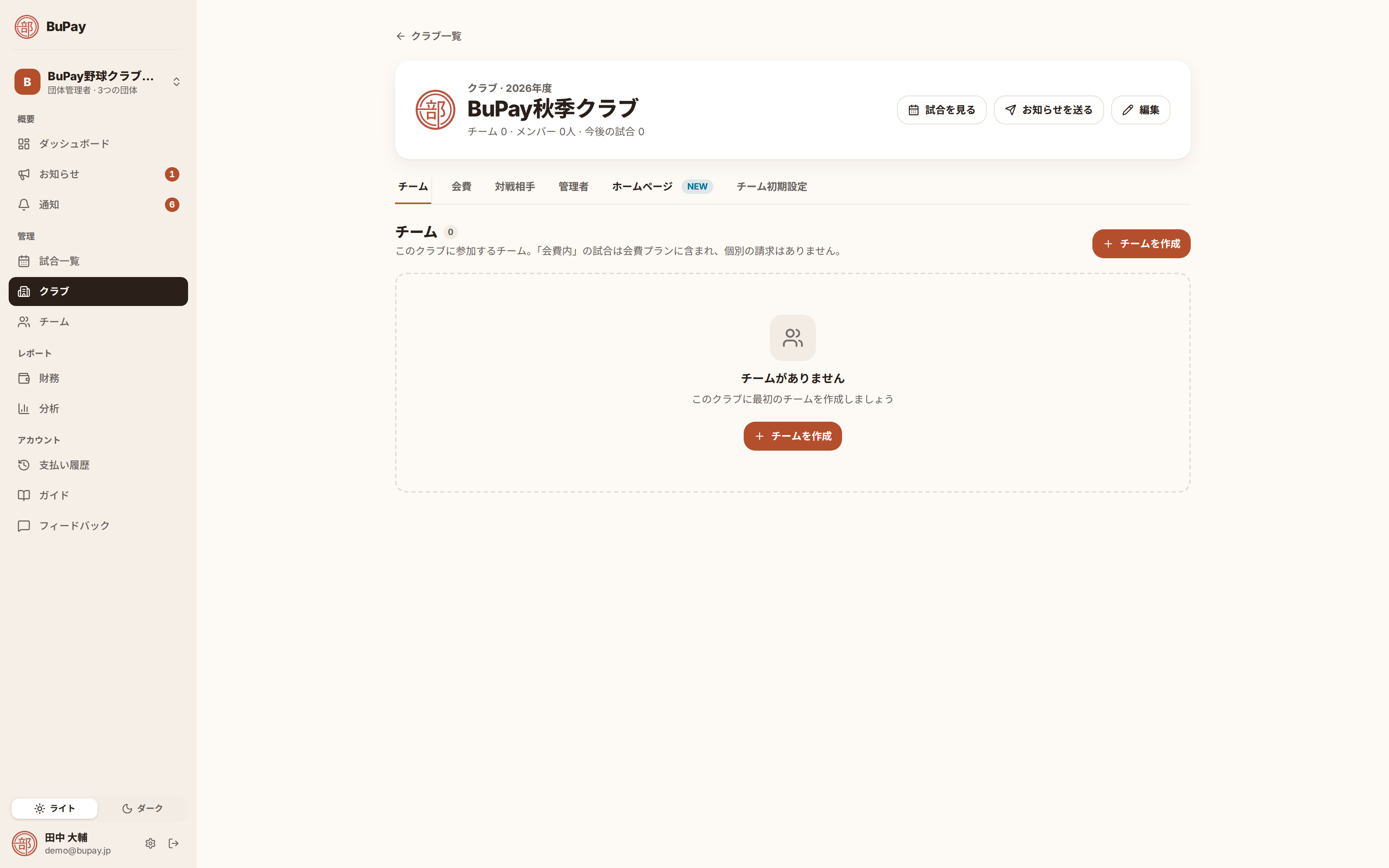
Task: Switch to ライト theme
Action: [x=55, y=808]
